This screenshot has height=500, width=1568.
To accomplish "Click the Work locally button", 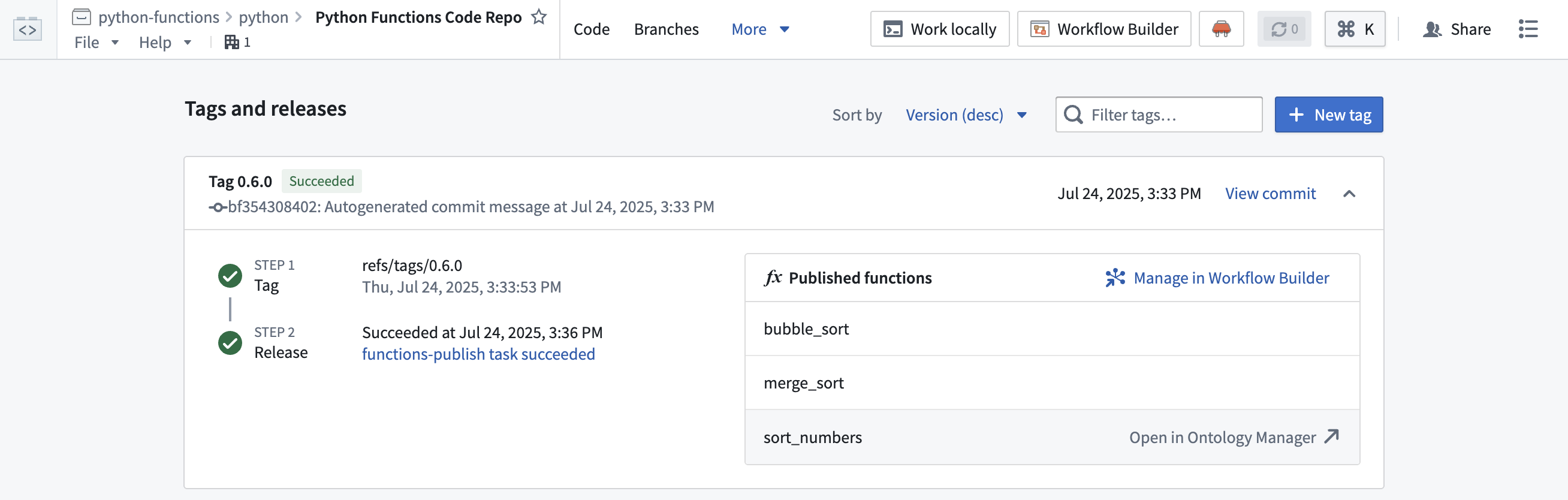I will tap(939, 29).
